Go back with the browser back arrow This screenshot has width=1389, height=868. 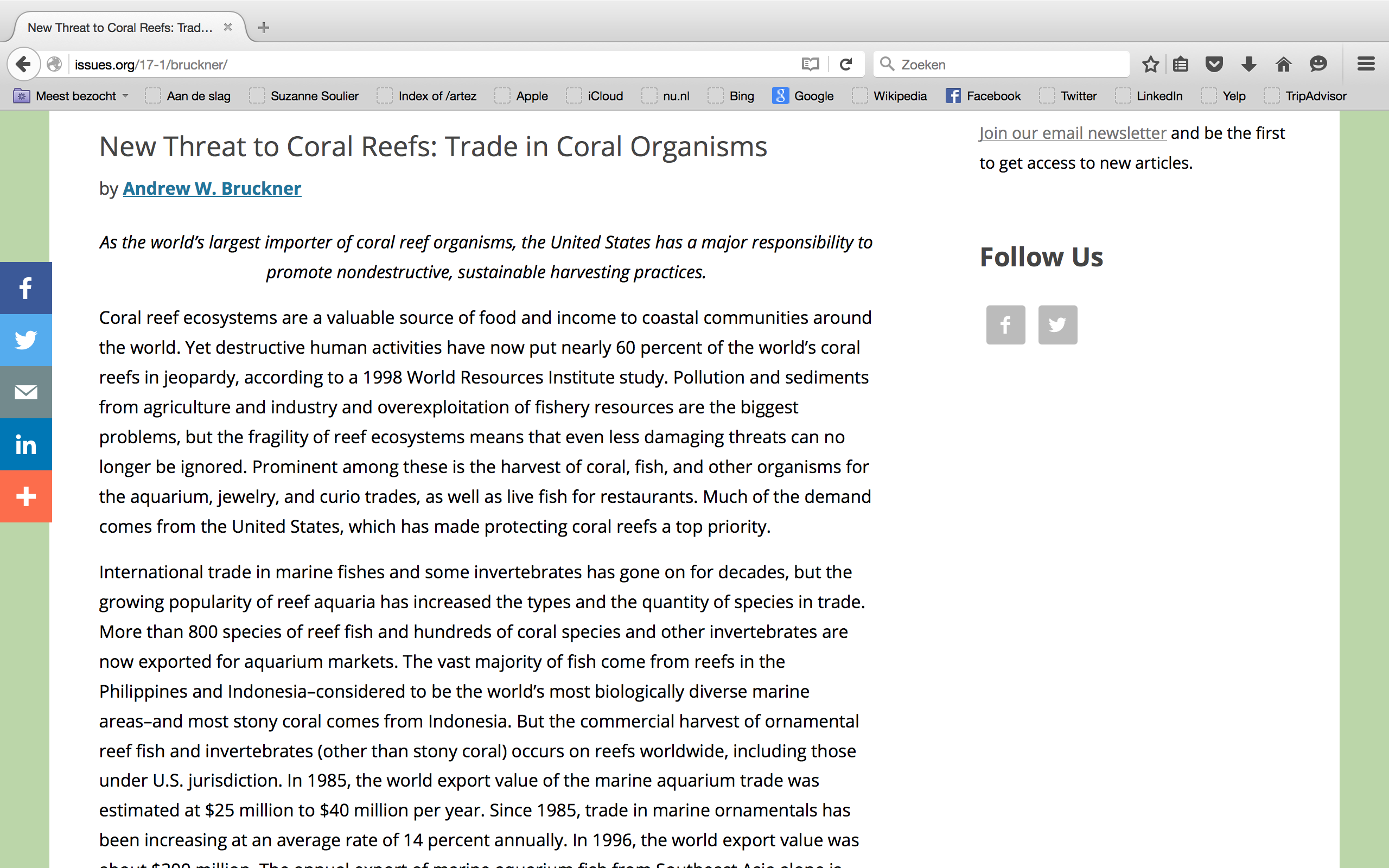[x=23, y=63]
